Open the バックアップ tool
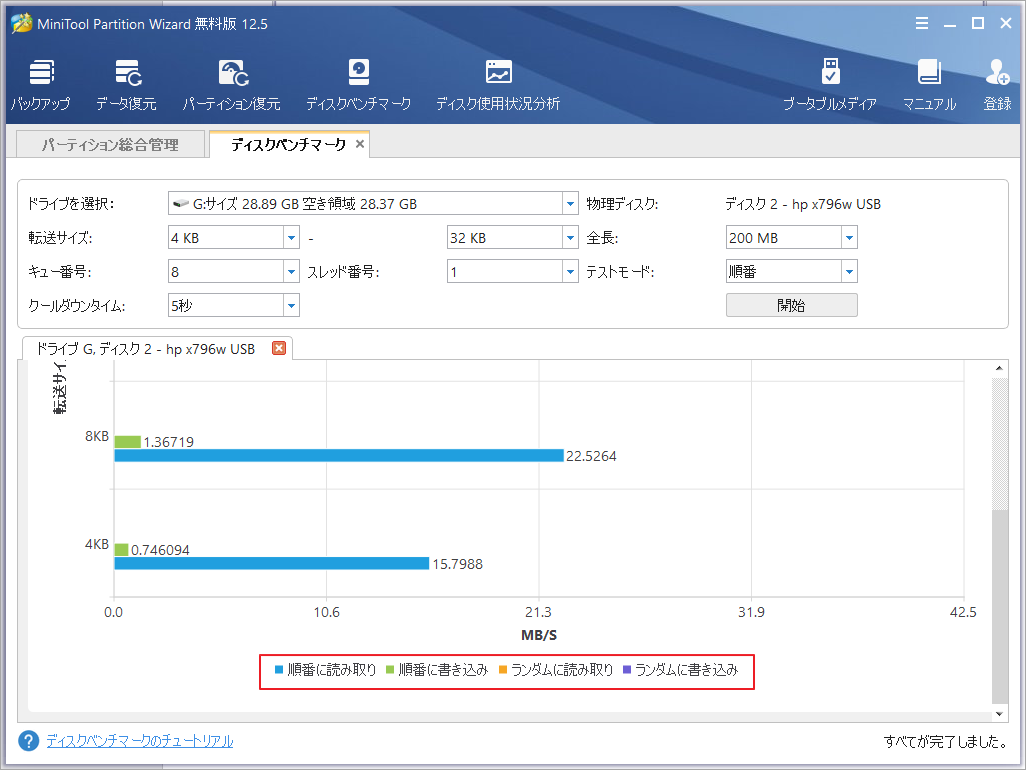The width and height of the screenshot is (1026, 770). pos(41,80)
